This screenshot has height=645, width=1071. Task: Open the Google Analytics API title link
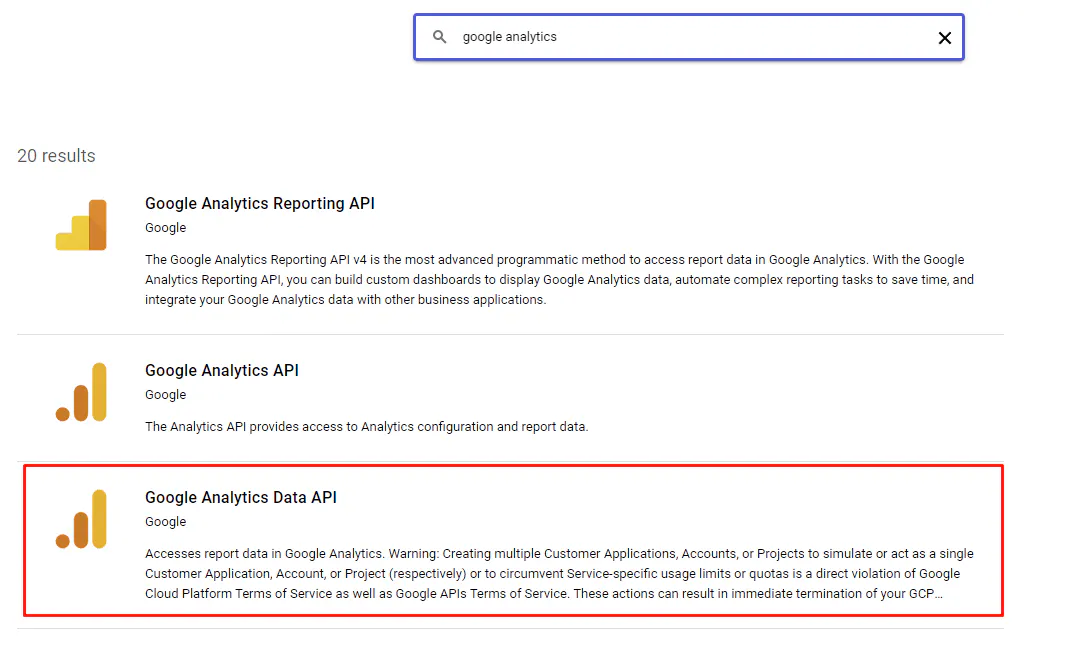222,371
